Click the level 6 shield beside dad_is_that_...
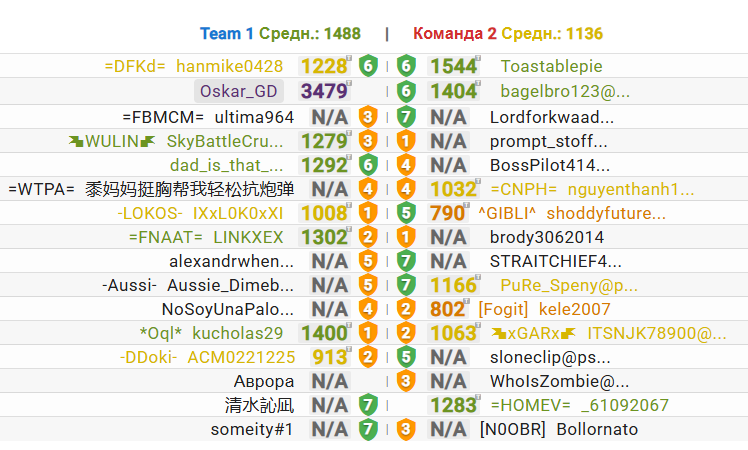The width and height of the screenshot is (748, 450). click(368, 165)
